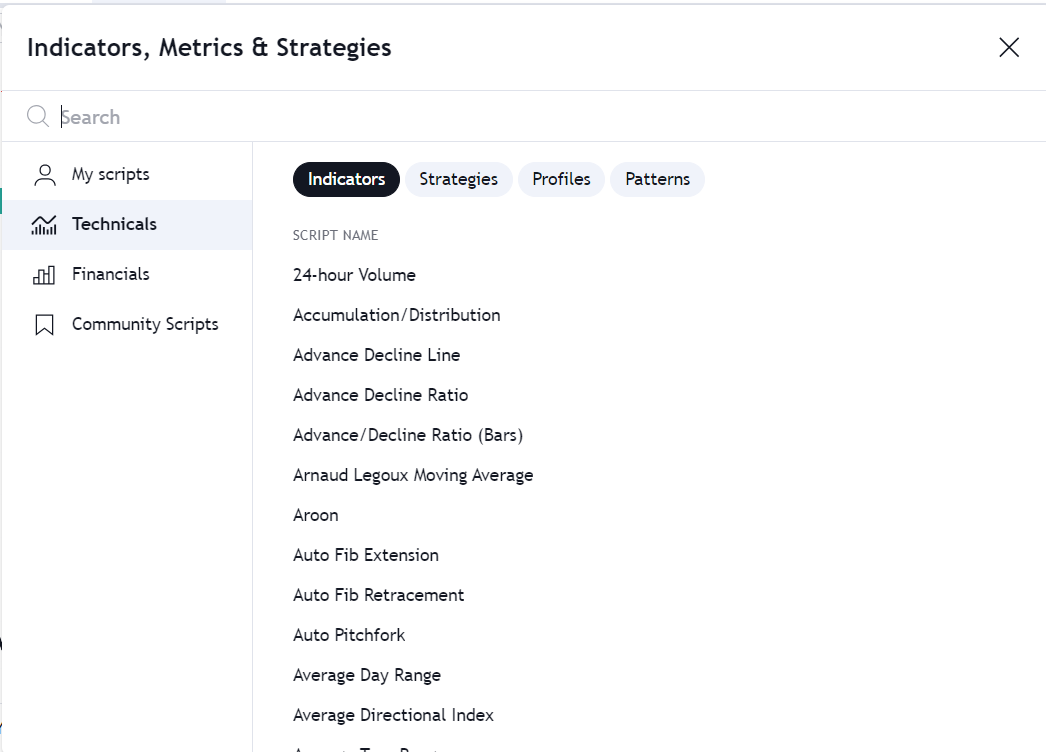
Task: Click the Technicals chart icon
Action: tap(44, 224)
